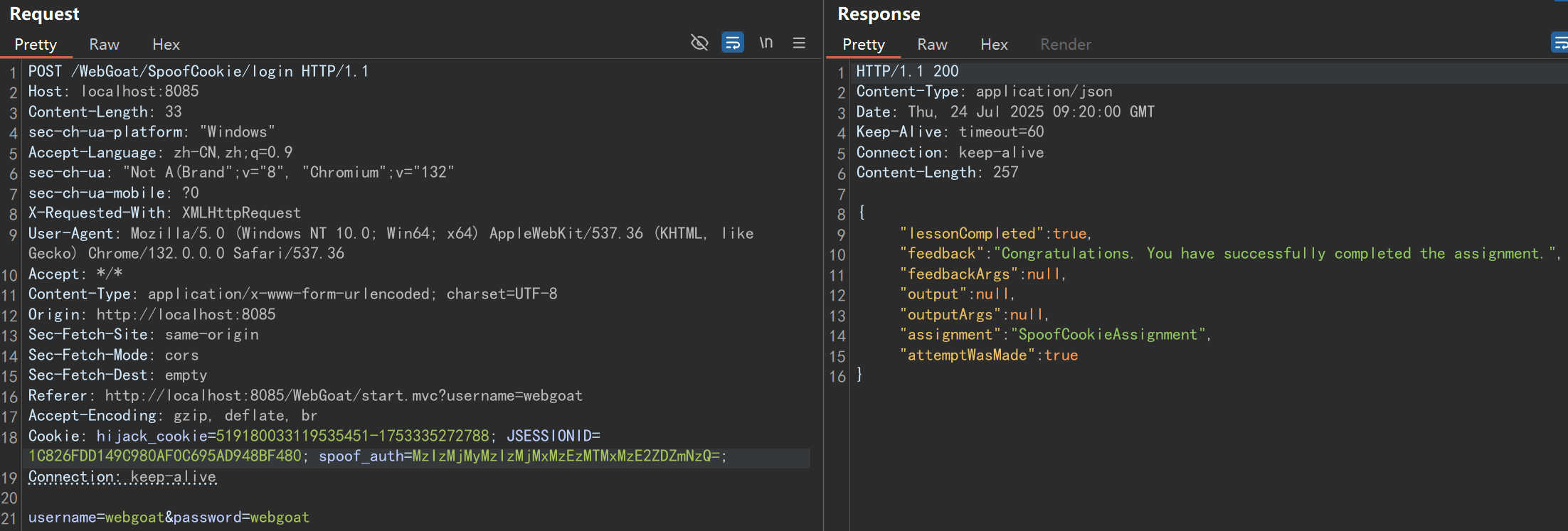
Task: Click the Origin: http://localhost:8085 header
Action: [x=152, y=314]
